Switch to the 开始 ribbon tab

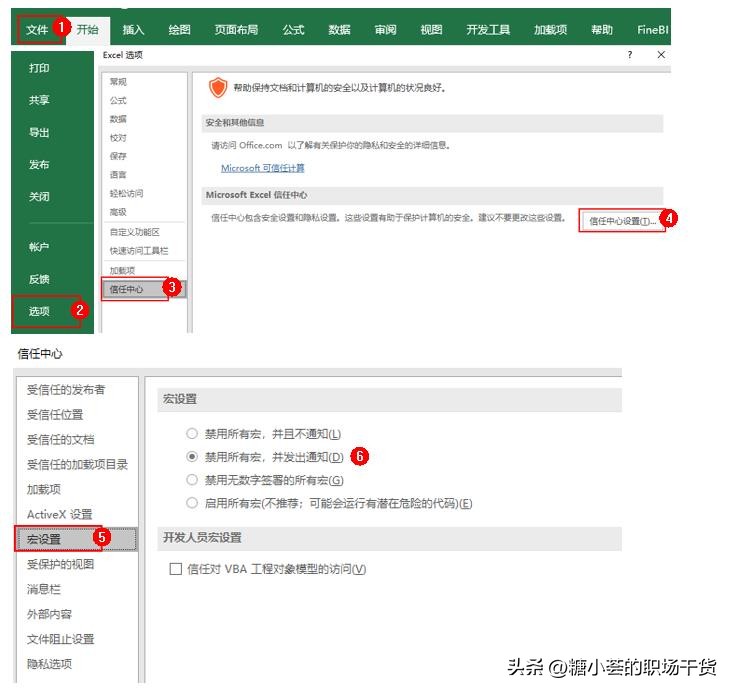(87, 30)
